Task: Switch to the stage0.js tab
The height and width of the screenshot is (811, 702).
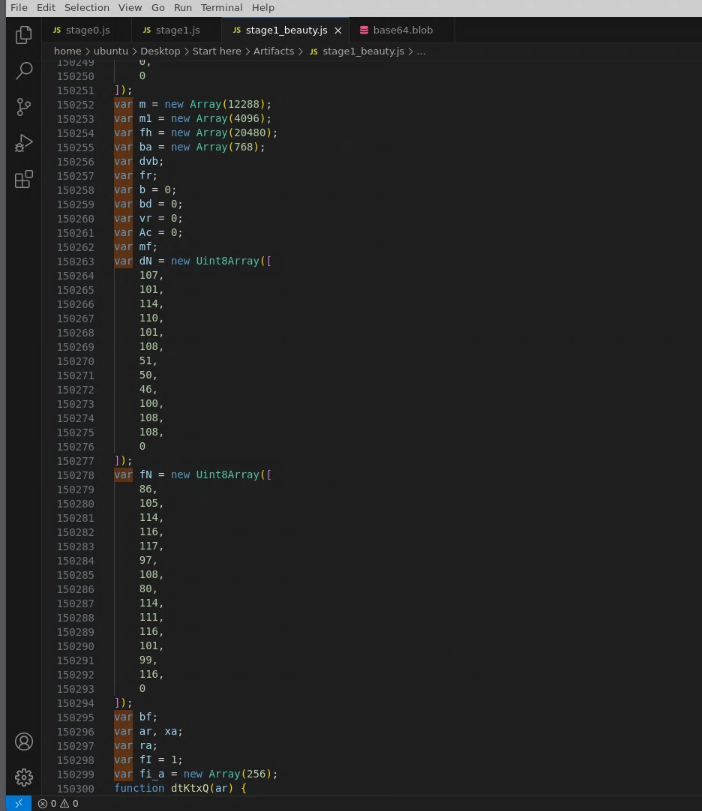Action: (85, 30)
